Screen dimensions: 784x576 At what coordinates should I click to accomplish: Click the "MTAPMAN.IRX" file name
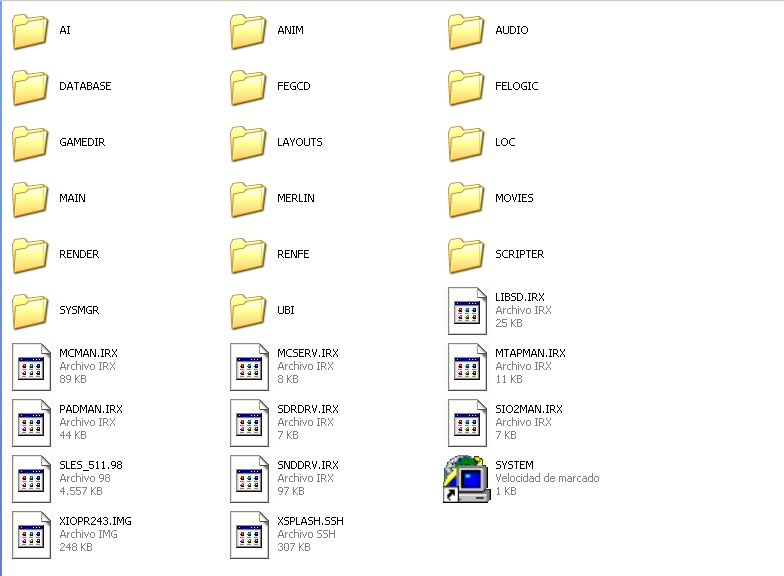click(530, 353)
